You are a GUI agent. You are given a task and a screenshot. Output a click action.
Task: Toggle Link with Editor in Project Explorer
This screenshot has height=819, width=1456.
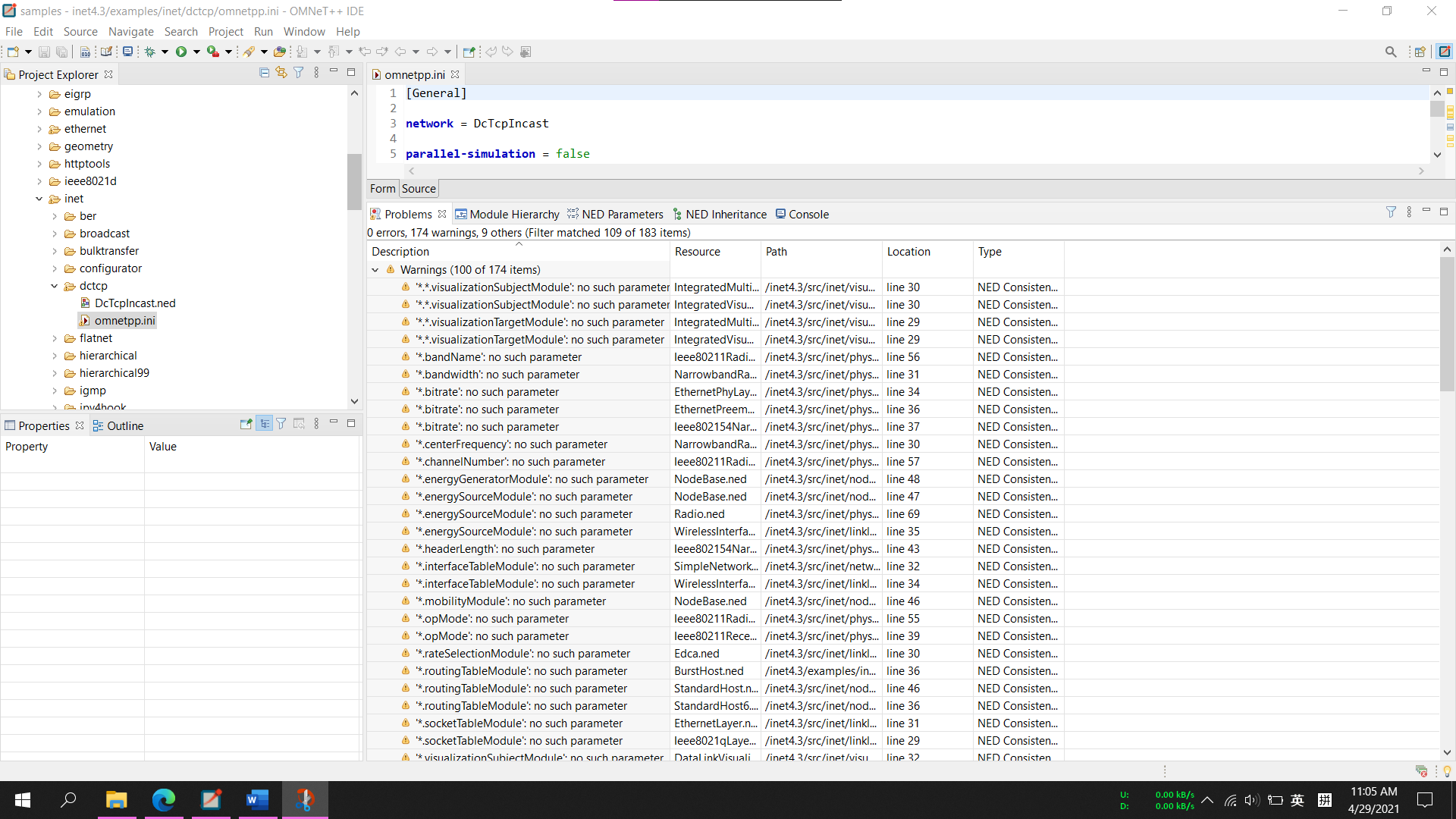281,73
